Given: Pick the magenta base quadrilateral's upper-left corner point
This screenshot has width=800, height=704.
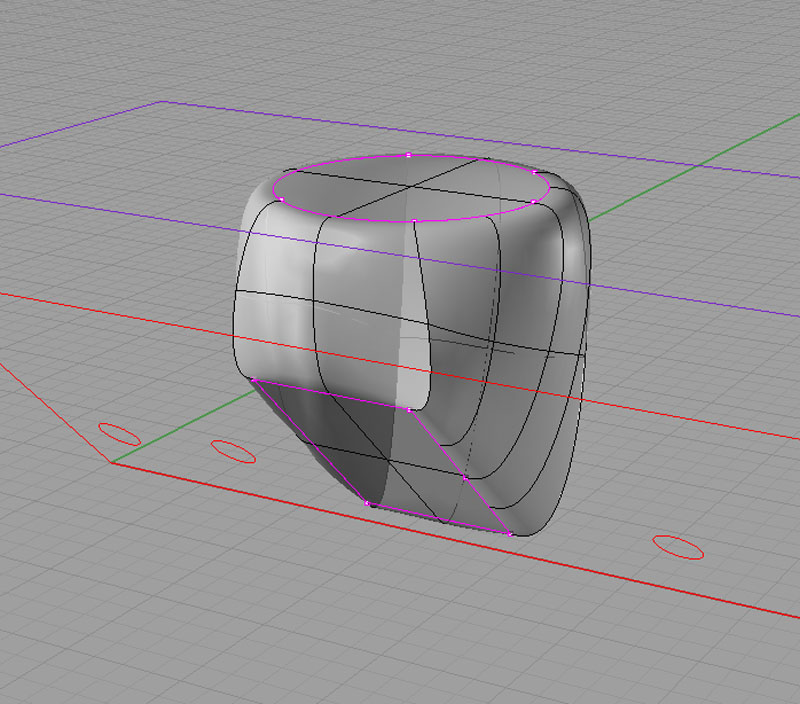Looking at the screenshot, I should [253, 380].
